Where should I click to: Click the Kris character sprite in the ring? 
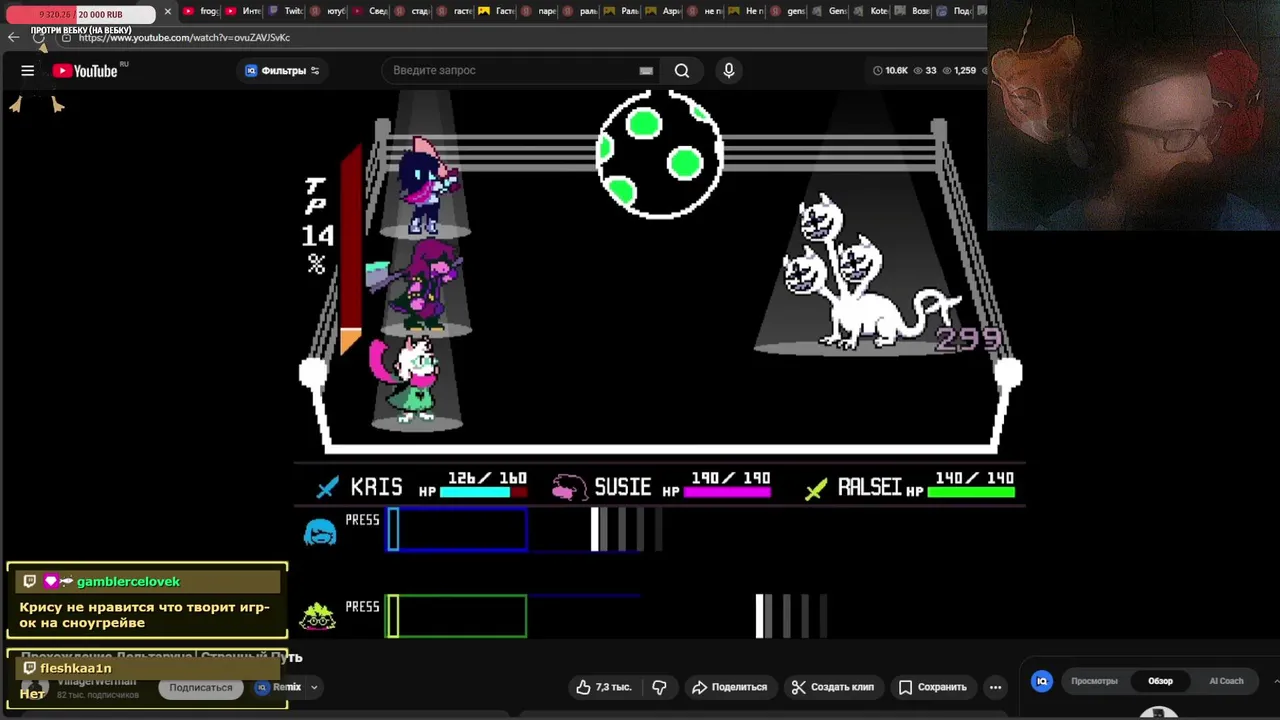pos(429,185)
